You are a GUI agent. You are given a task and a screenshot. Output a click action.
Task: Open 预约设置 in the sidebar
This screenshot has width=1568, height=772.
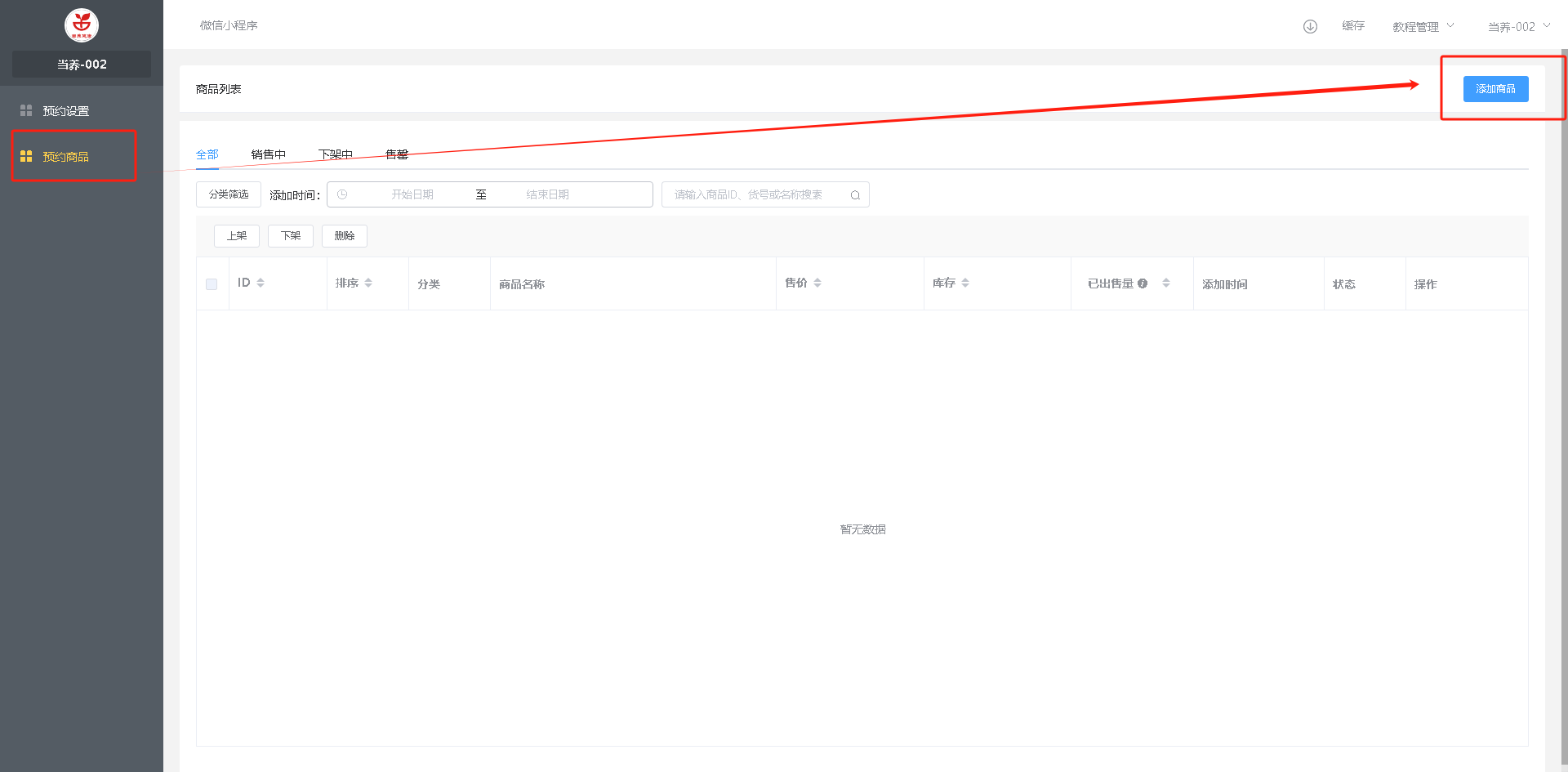[x=66, y=111]
